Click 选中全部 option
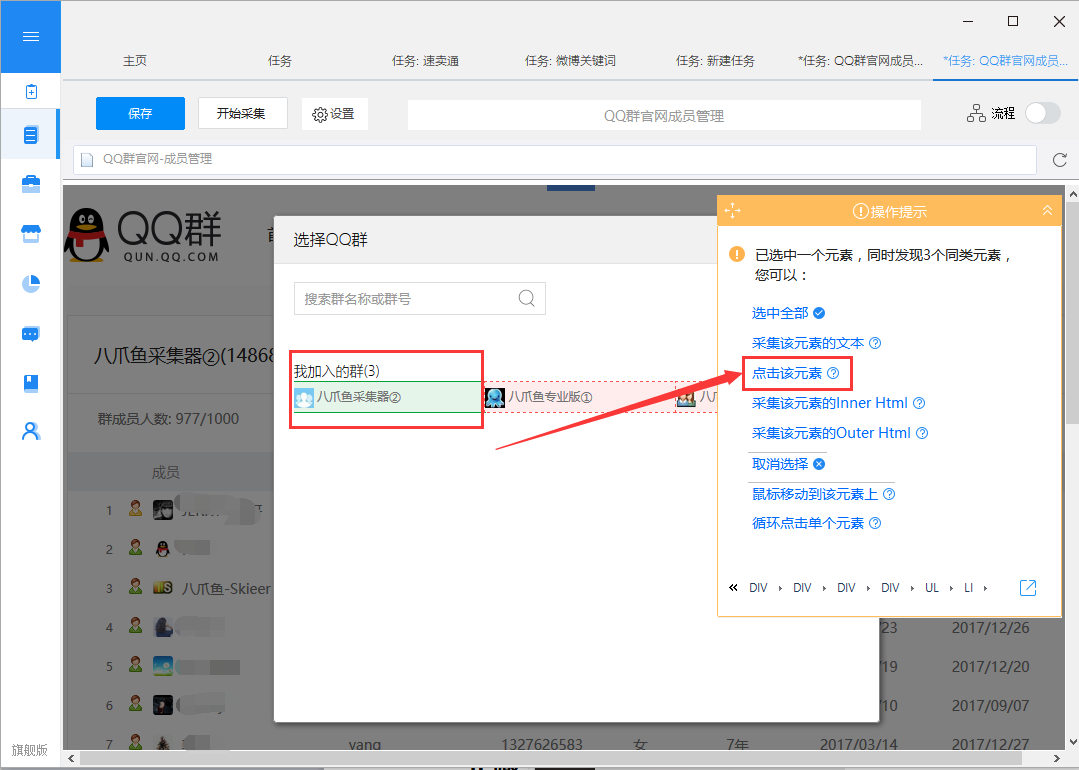This screenshot has height=770, width=1079. (788, 313)
